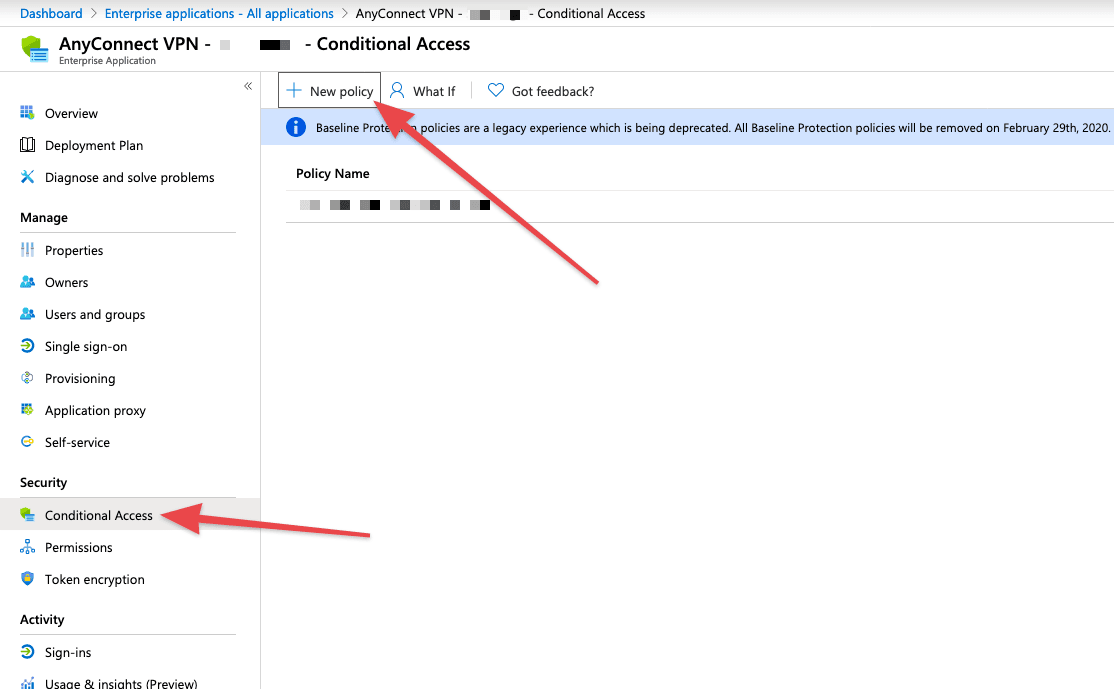The height and width of the screenshot is (689, 1114).
Task: Open the redacted policy row in the list
Action: (x=700, y=206)
